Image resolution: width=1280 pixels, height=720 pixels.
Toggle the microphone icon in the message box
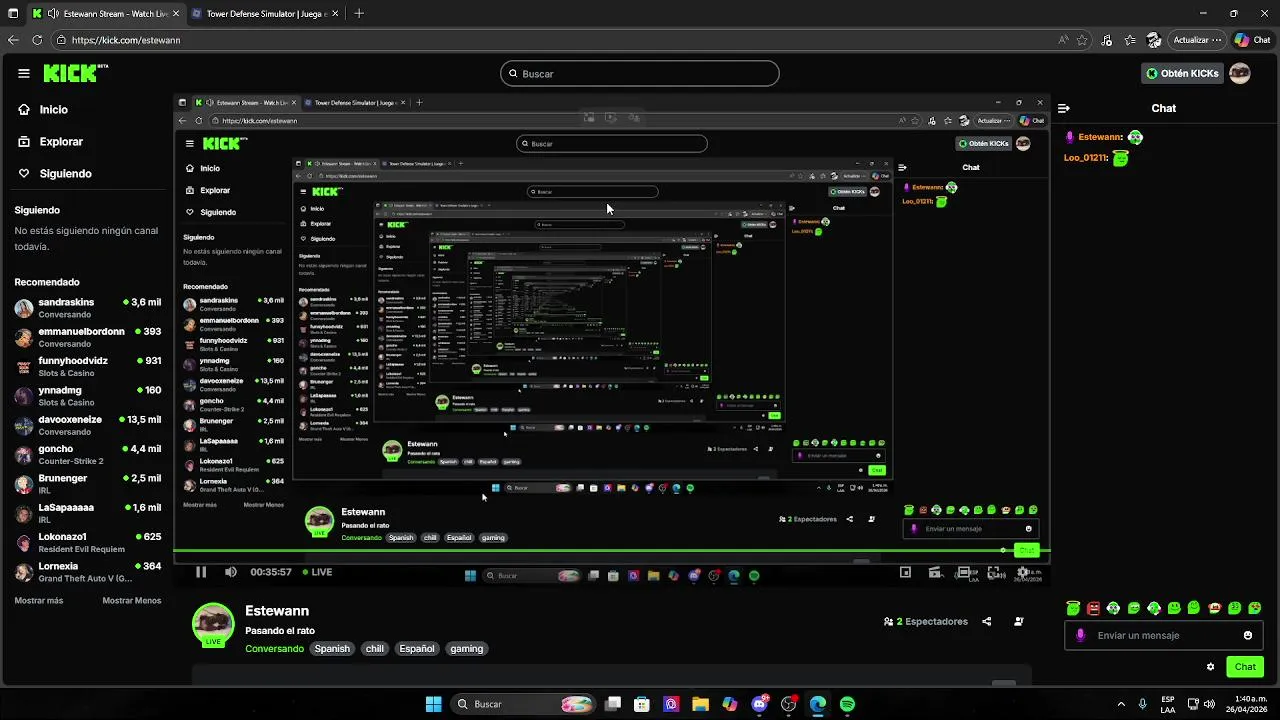click(x=1080, y=635)
